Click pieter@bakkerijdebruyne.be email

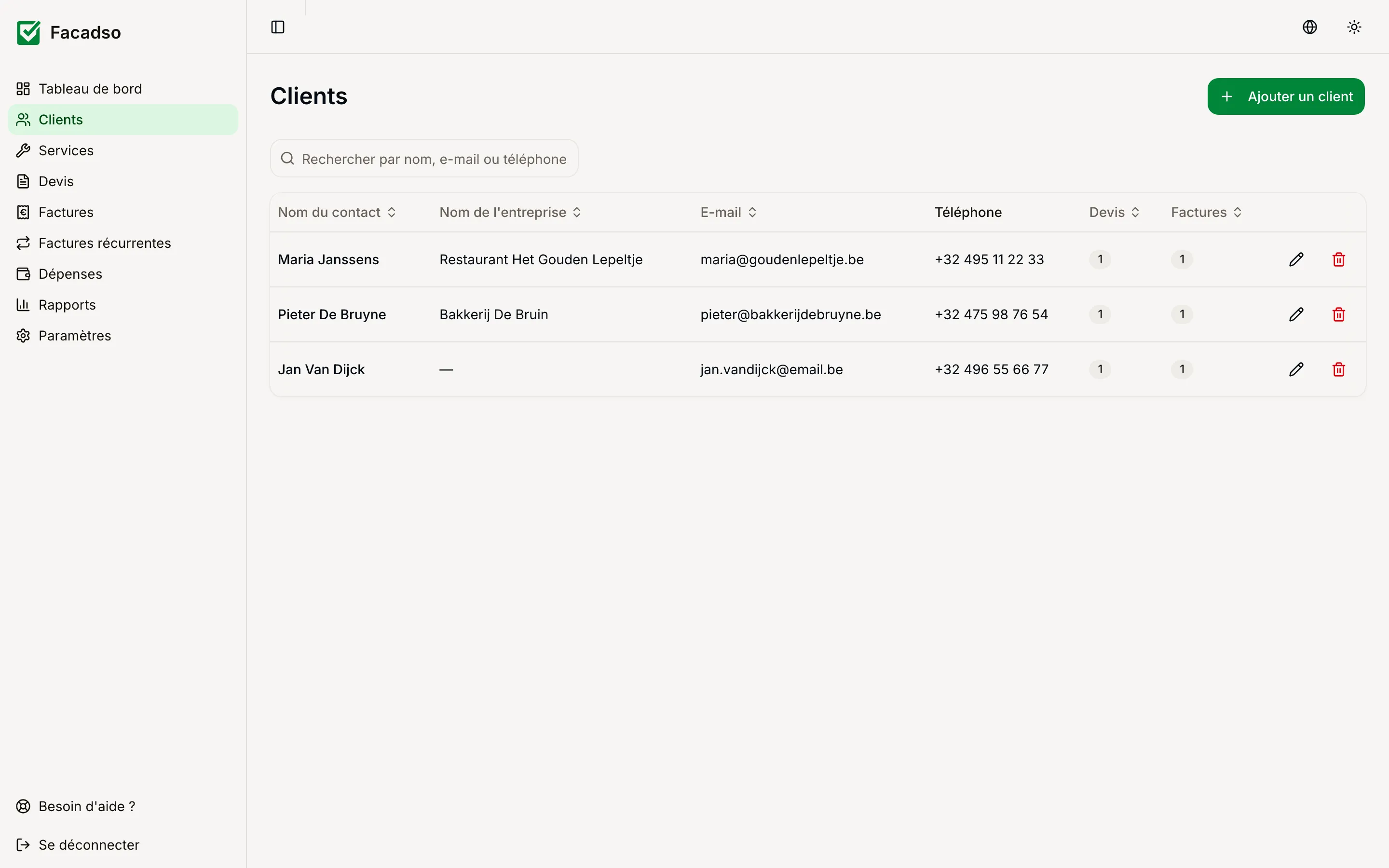[x=790, y=314]
